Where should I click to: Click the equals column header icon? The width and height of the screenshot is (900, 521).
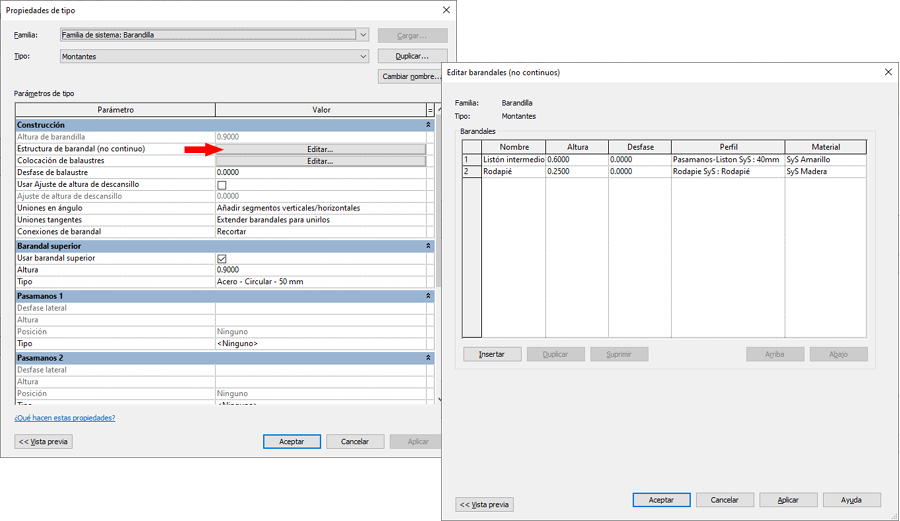click(x=430, y=110)
